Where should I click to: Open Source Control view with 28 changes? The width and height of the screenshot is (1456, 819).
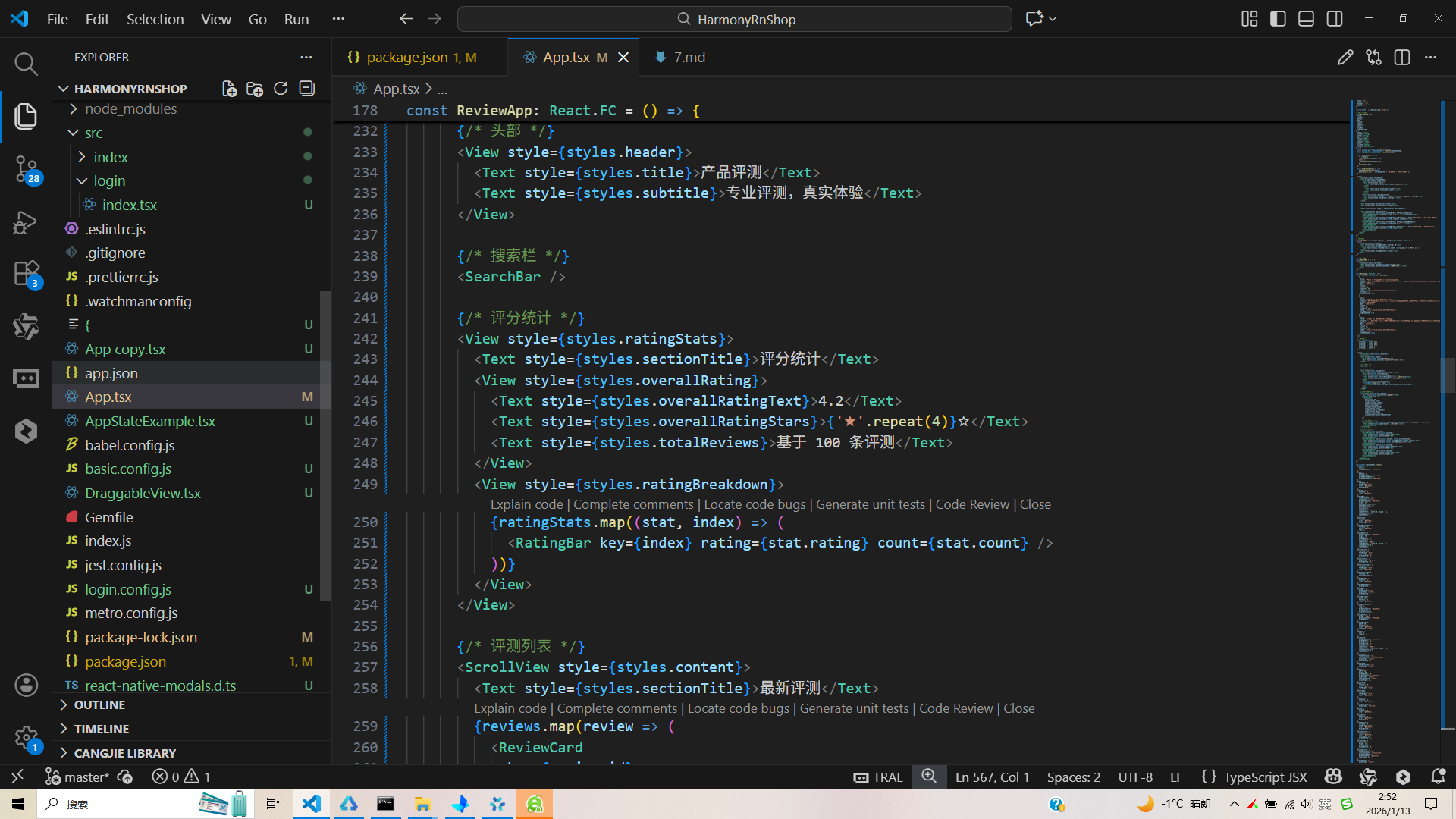[26, 168]
